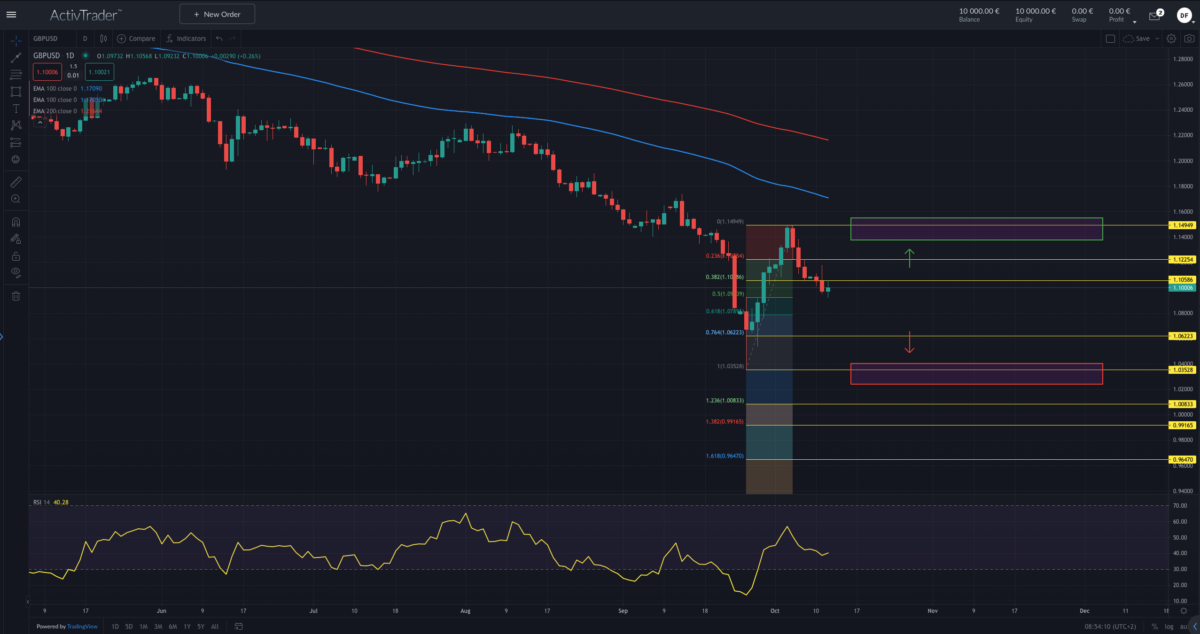Toggle Magnet mode in the drawing toolbar
Image resolution: width=1200 pixels, height=634 pixels.
(15, 220)
